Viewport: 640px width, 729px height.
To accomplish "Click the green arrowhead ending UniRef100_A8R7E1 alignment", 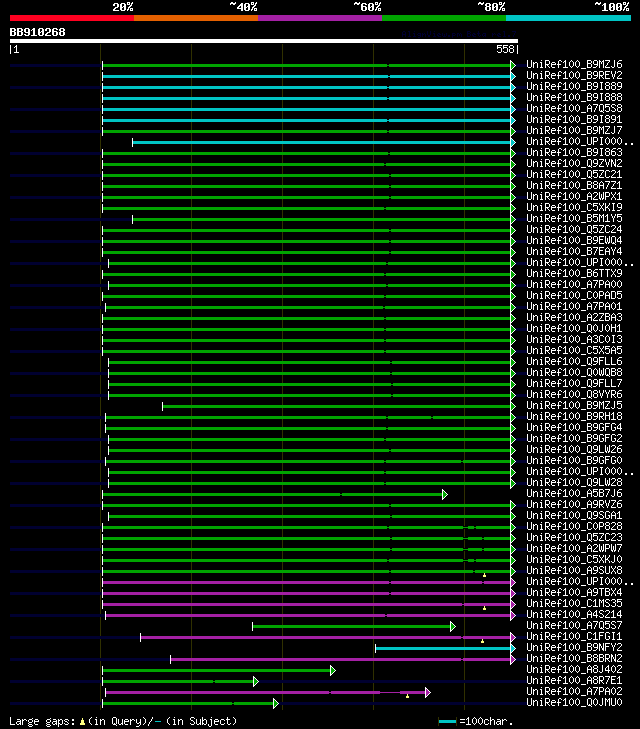I will point(256,682).
